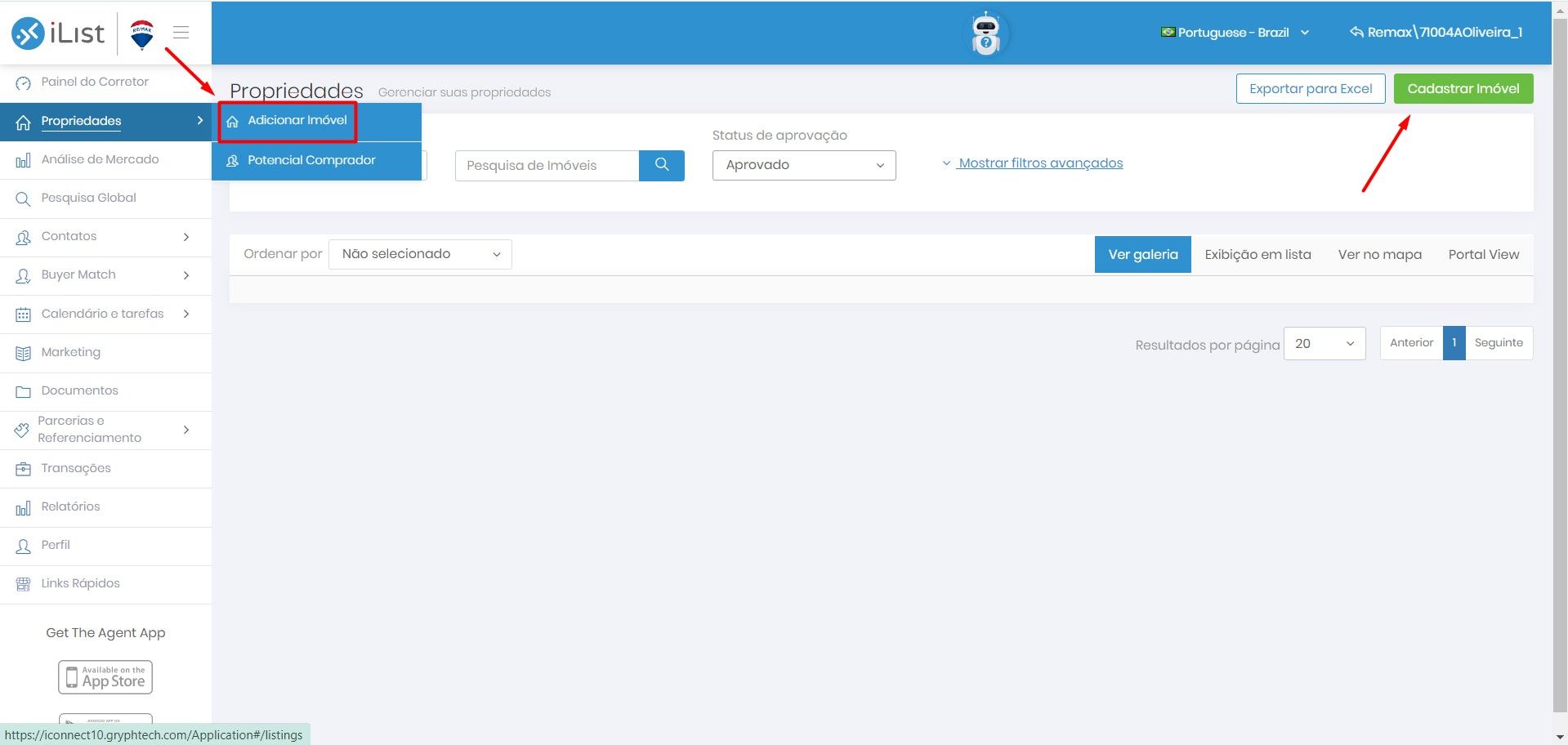Screen dimensions: 1568x745
Task: Toggle the hamburger menu icon
Action: click(x=181, y=33)
